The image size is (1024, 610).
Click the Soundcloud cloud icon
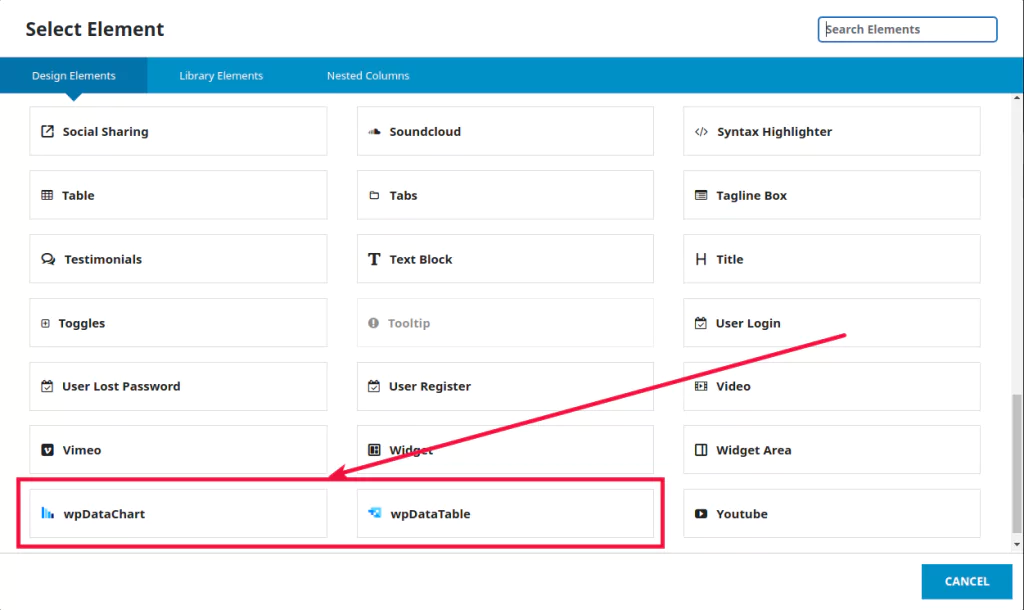pos(374,131)
